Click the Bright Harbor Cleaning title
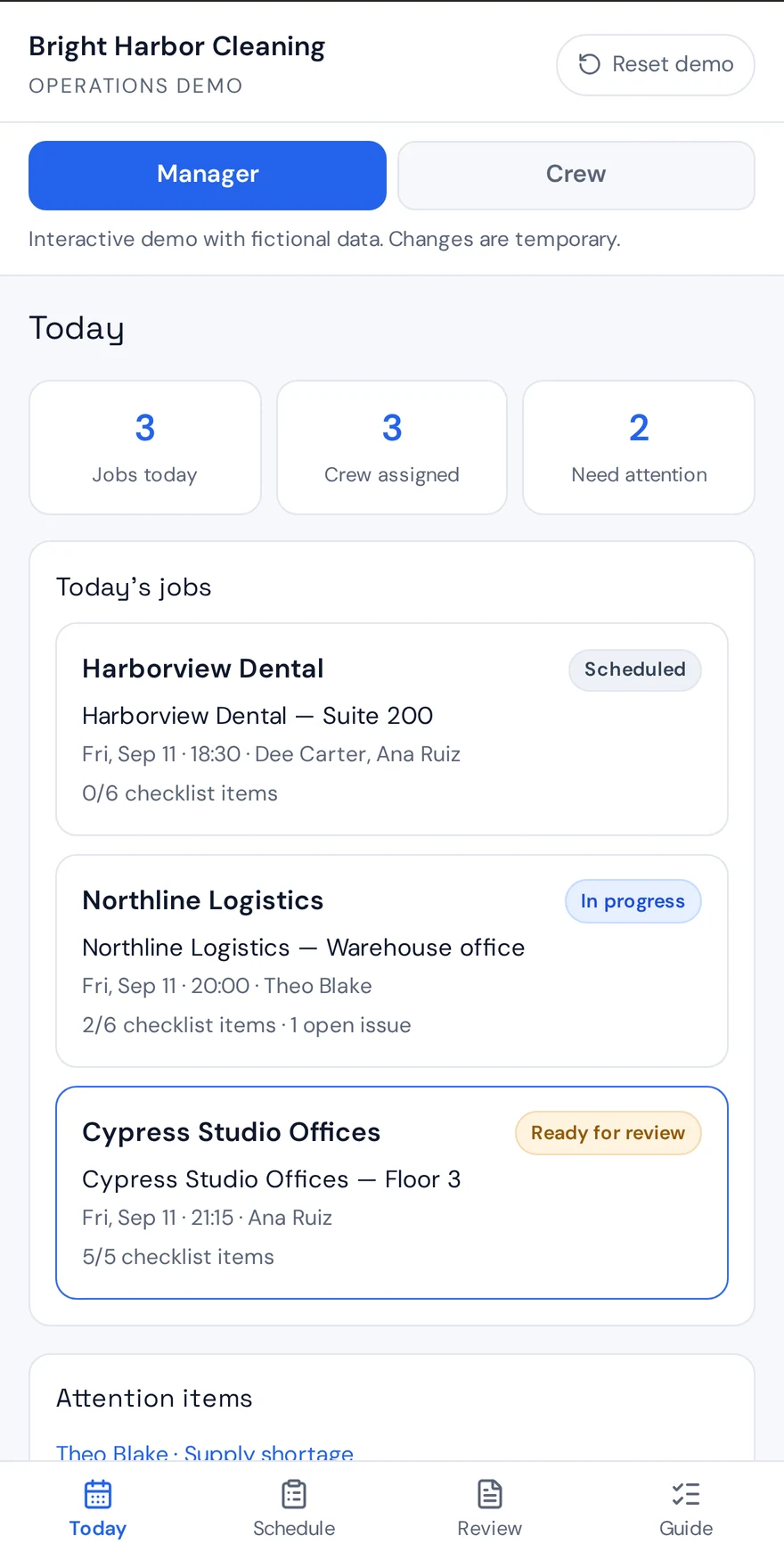The height and width of the screenshot is (1560, 784). [177, 46]
